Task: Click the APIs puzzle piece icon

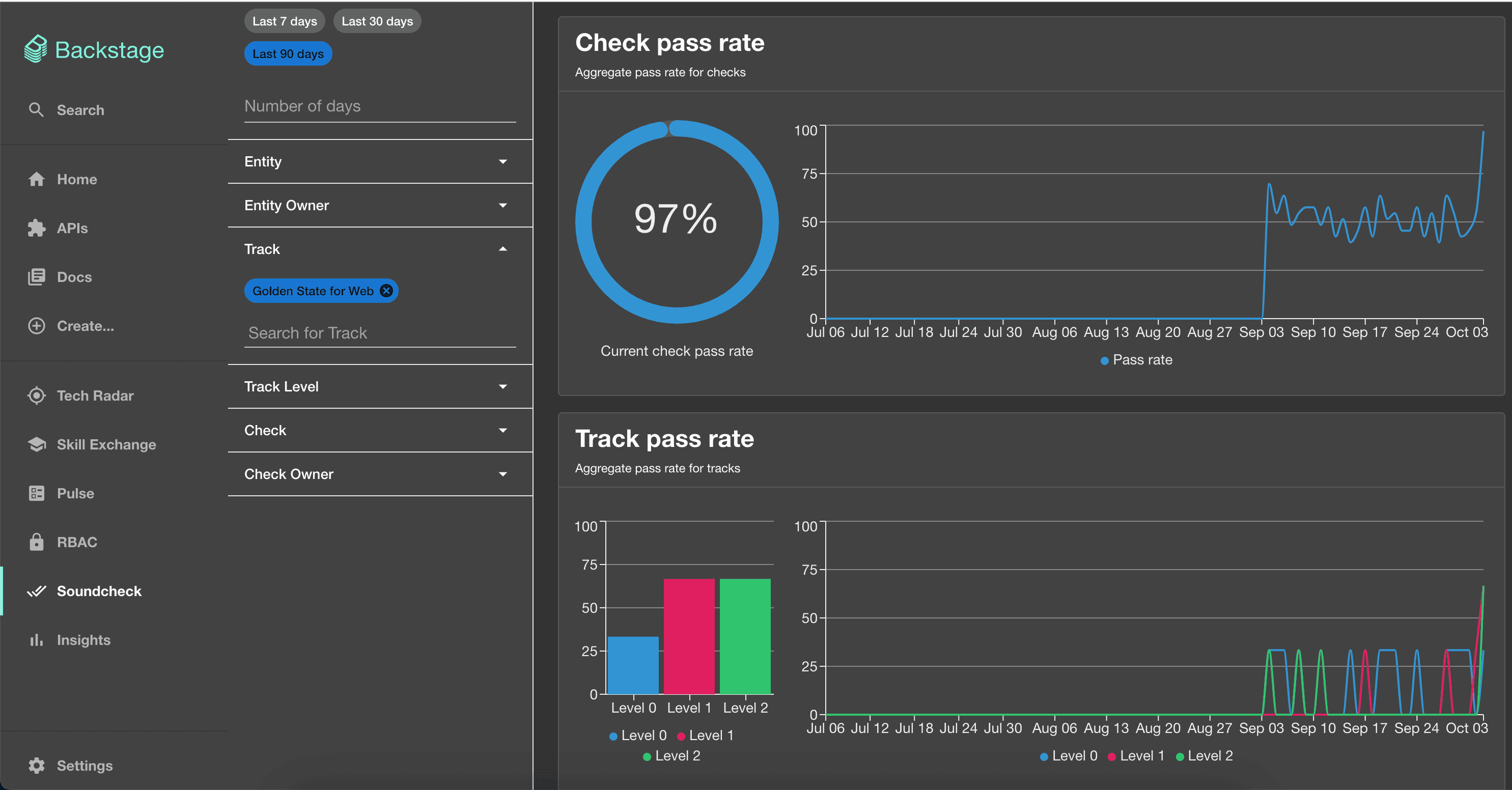Action: pos(36,229)
